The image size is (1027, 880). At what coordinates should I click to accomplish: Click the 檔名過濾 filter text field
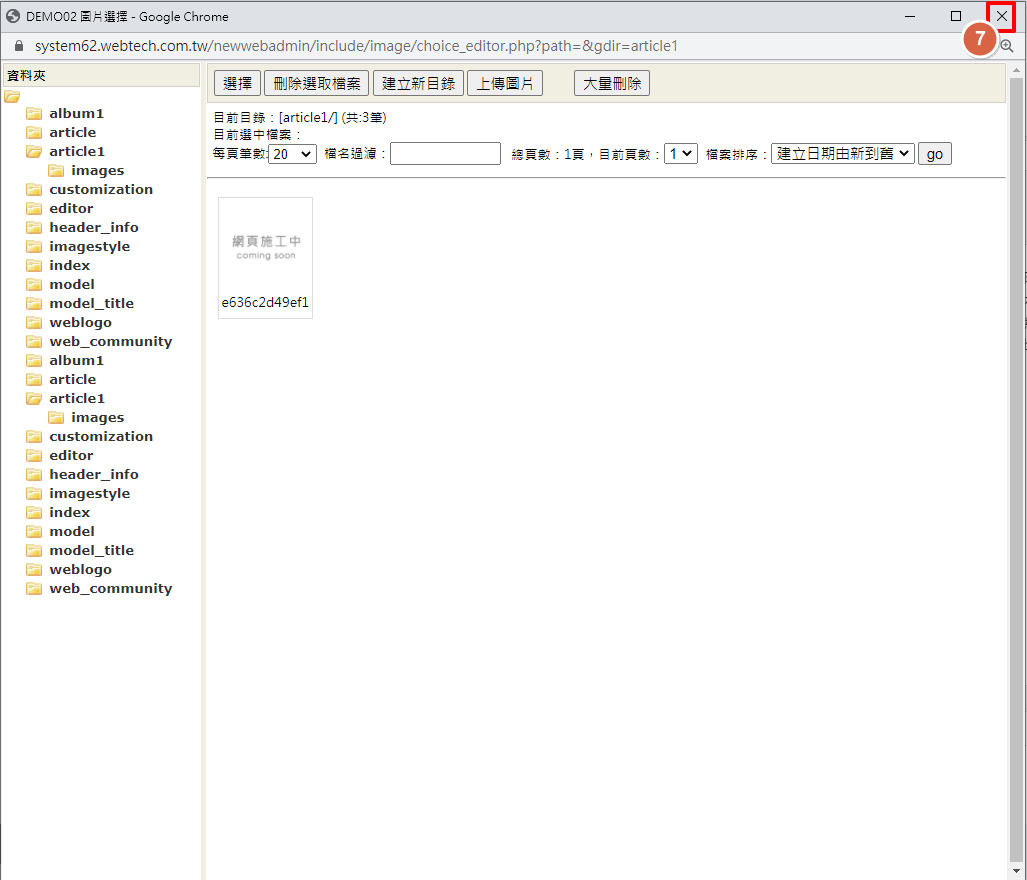pos(445,154)
